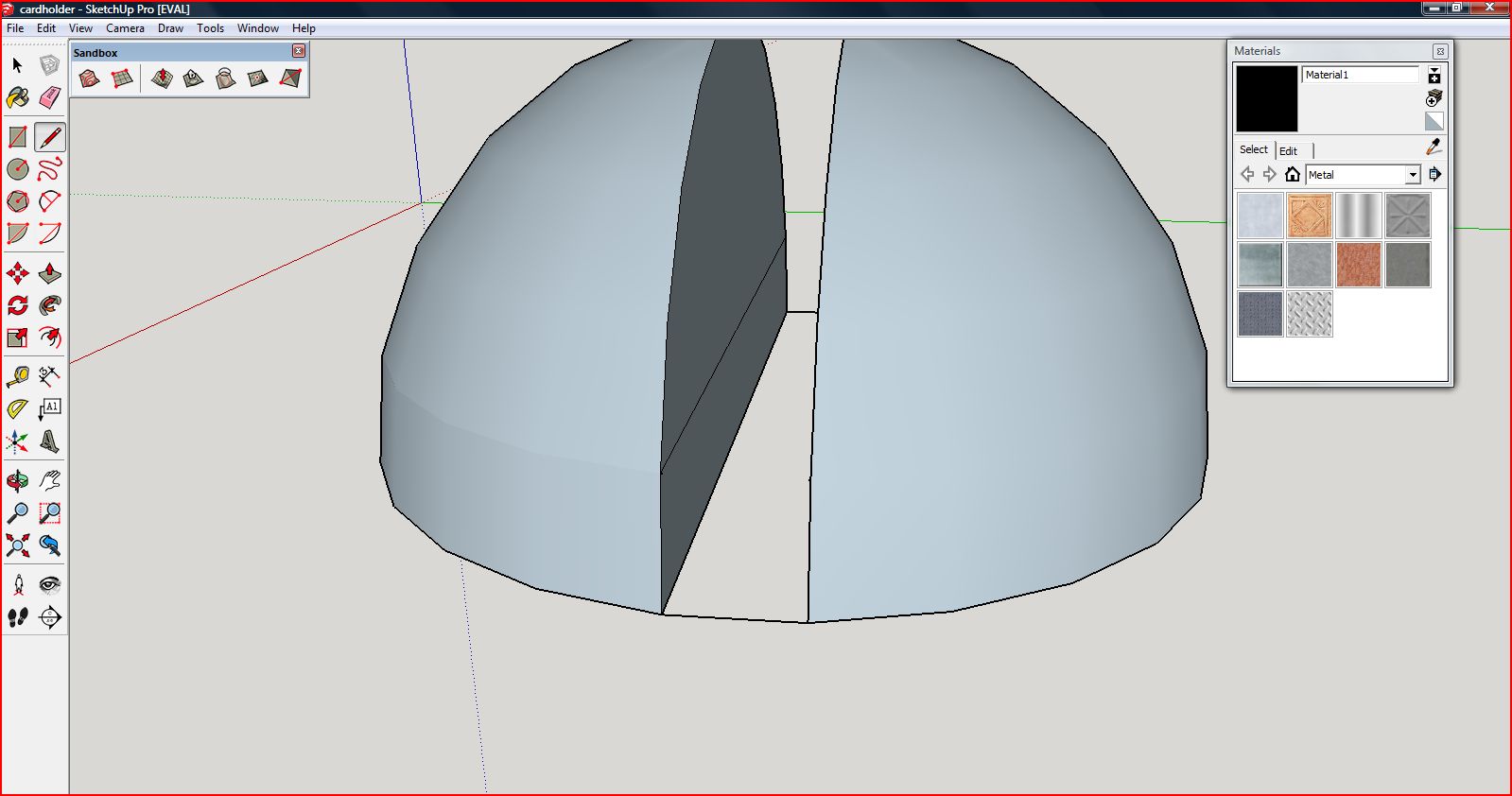Select the Text label tool
This screenshot has height=796, width=1512.
pyautogui.click(x=49, y=409)
